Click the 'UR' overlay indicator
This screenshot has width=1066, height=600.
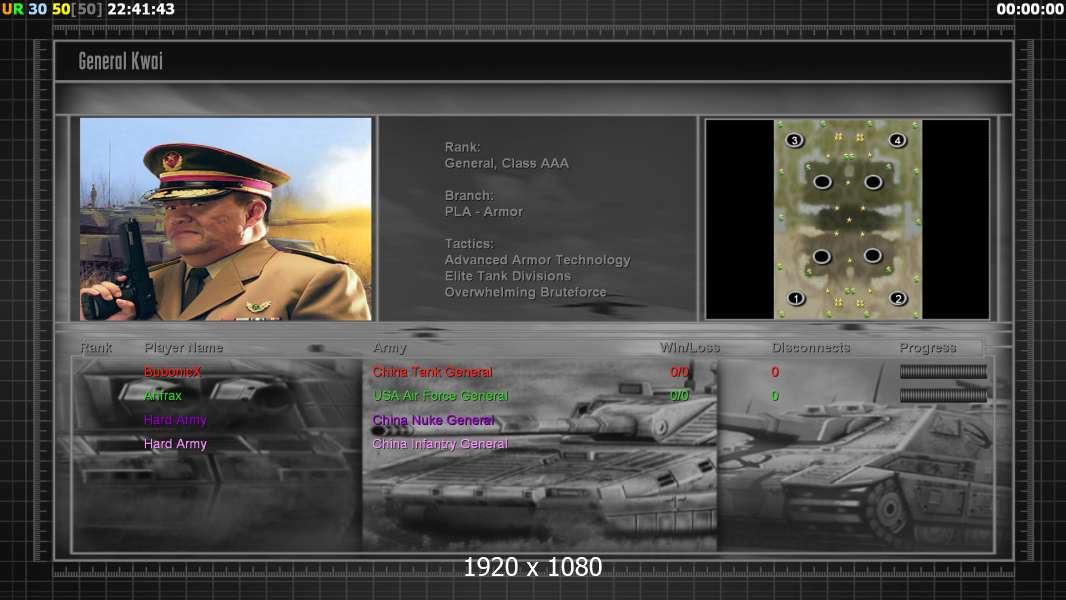(x=13, y=9)
